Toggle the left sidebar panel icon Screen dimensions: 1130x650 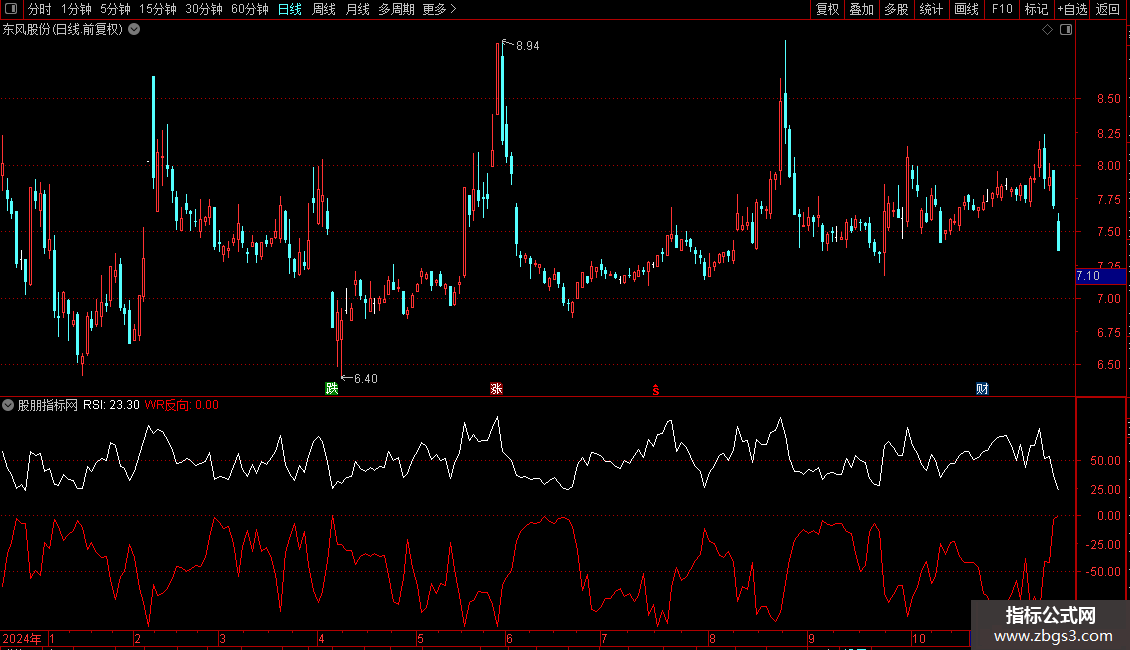(x=11, y=9)
